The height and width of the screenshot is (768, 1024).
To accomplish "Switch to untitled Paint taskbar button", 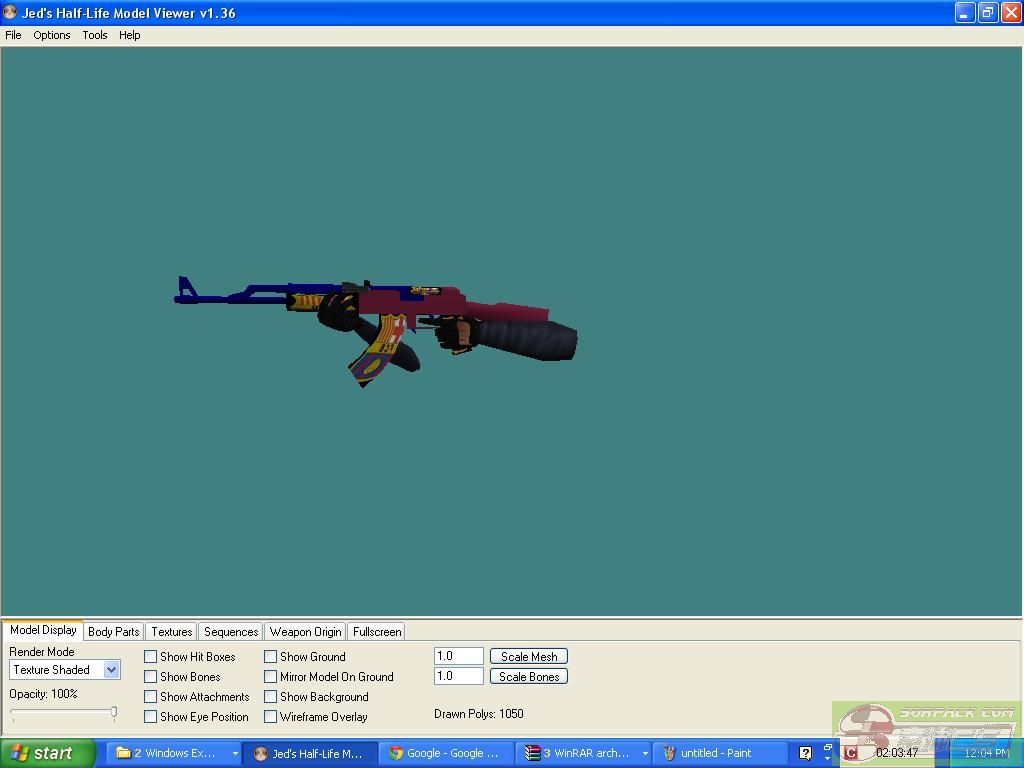I will 718,754.
